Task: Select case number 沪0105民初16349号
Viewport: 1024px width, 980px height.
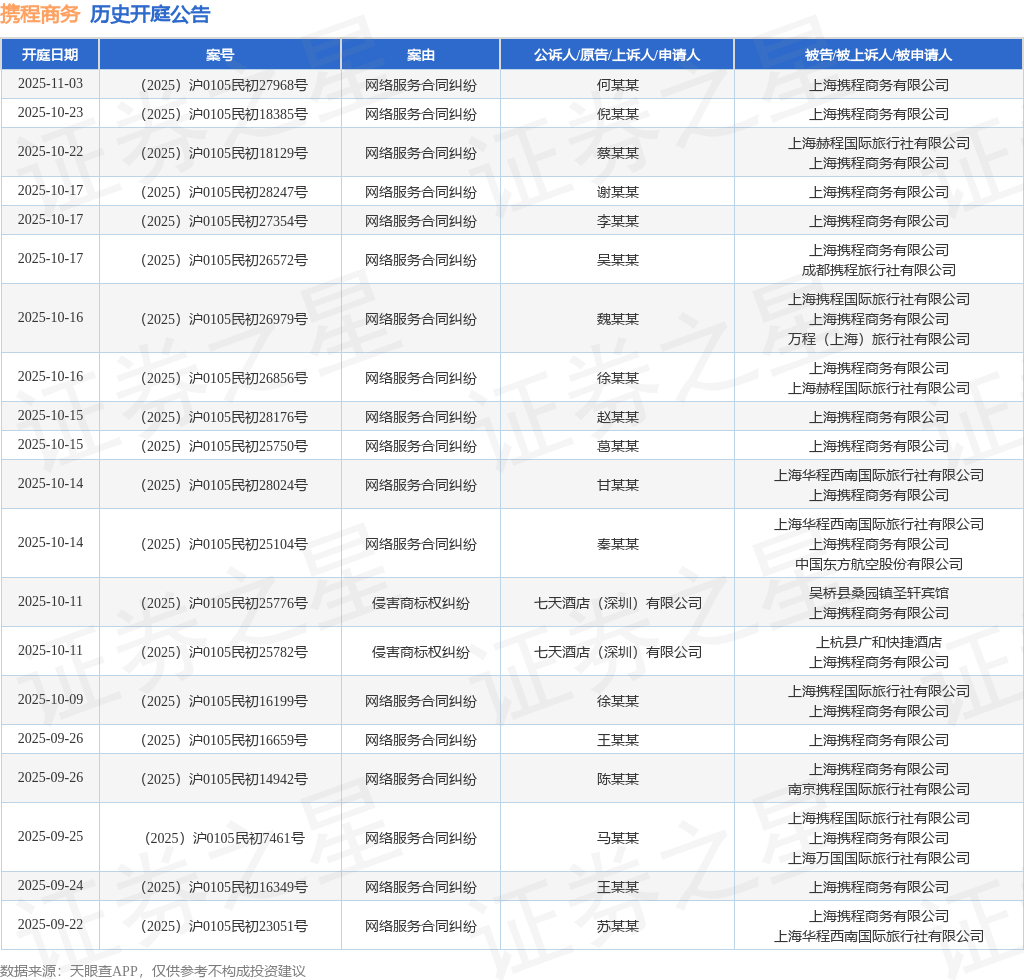Action: tap(224, 887)
